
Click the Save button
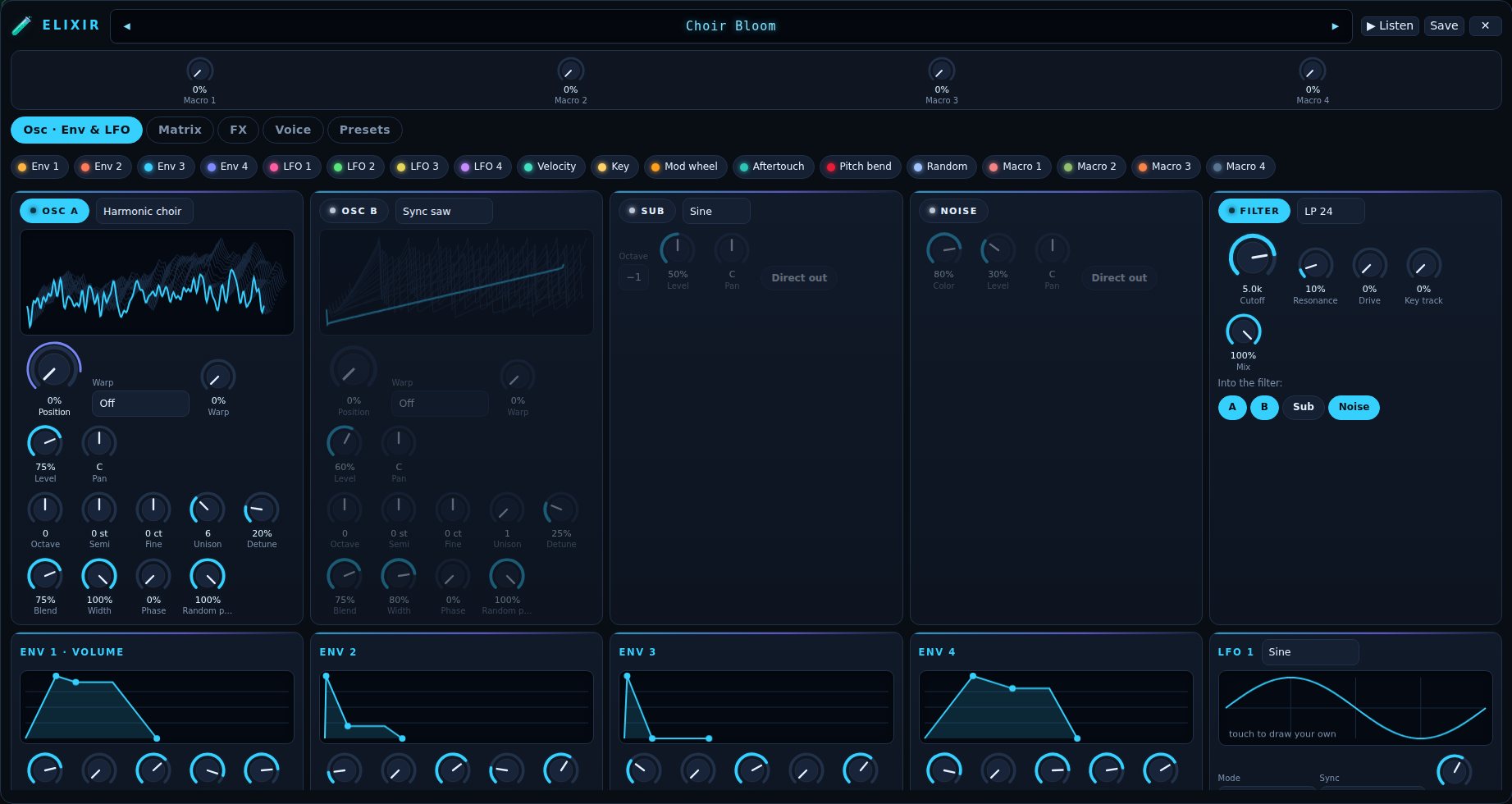pos(1444,25)
